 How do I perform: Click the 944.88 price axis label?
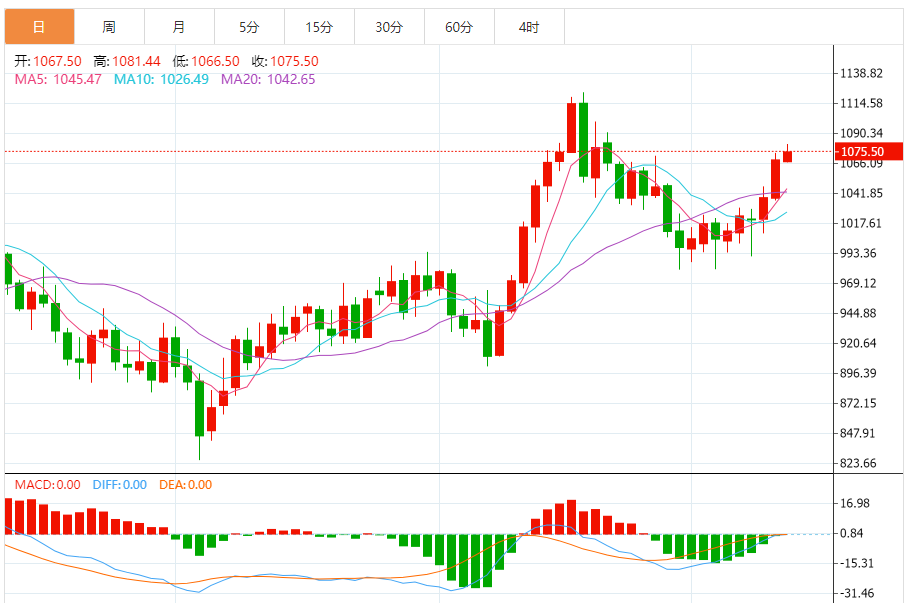click(x=859, y=313)
